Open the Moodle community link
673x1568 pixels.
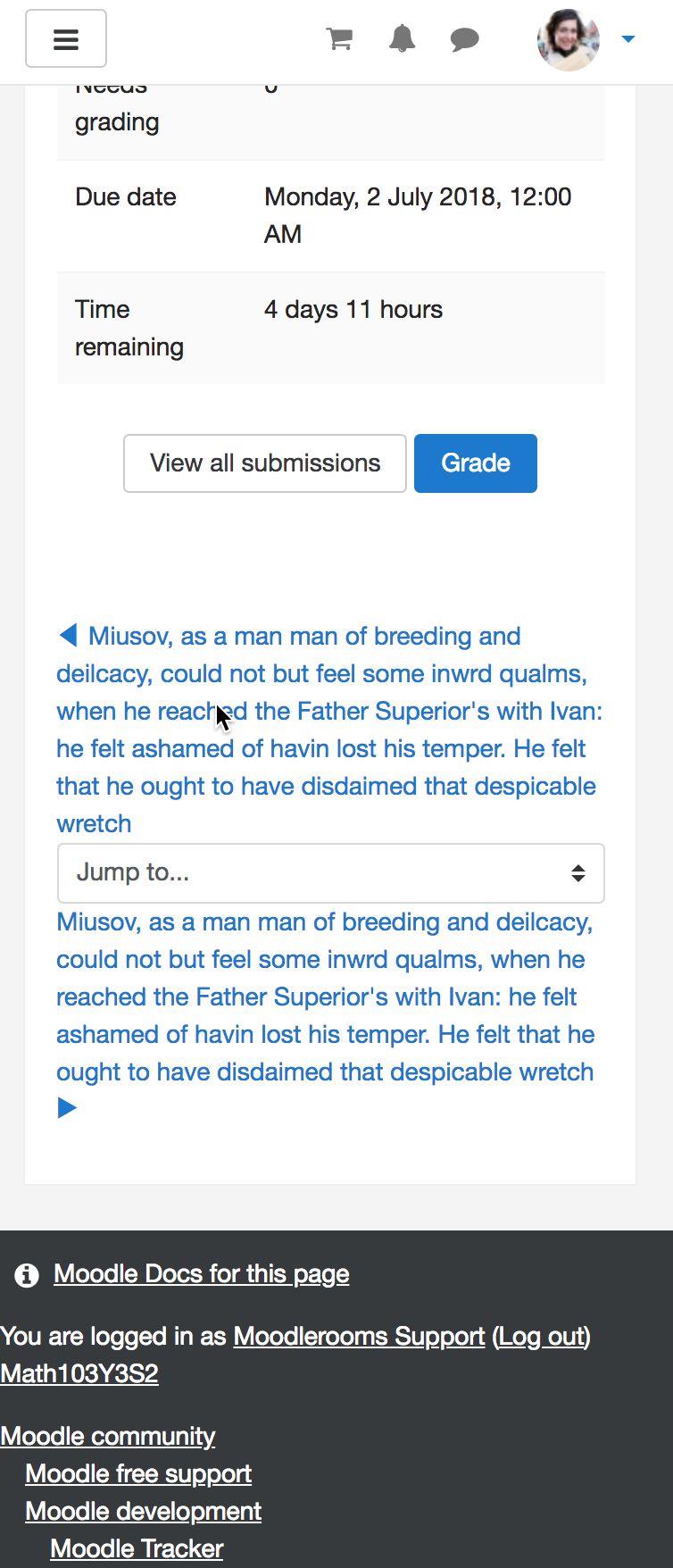(x=108, y=1437)
